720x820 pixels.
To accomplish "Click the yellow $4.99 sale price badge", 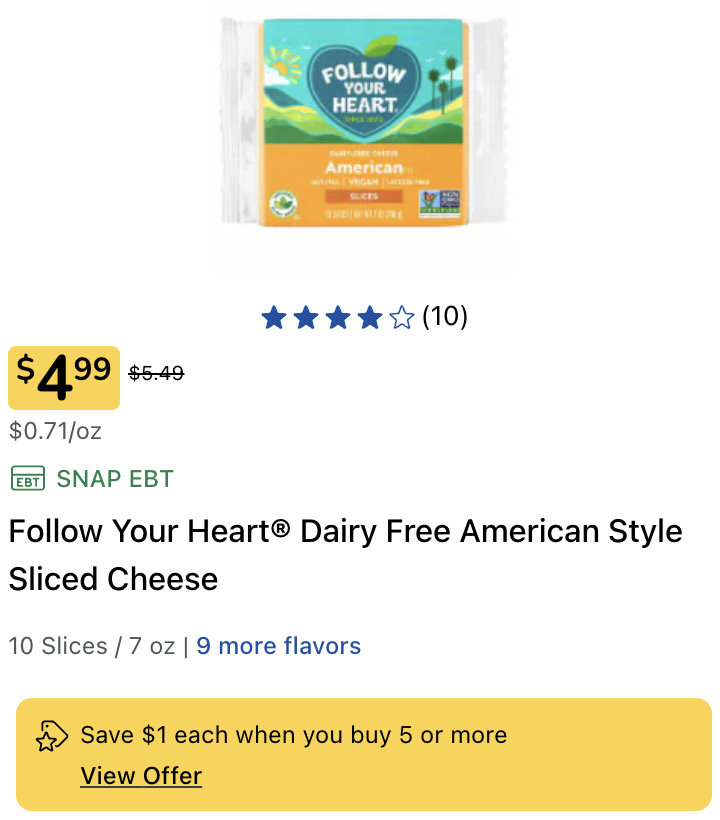I will 64,378.
